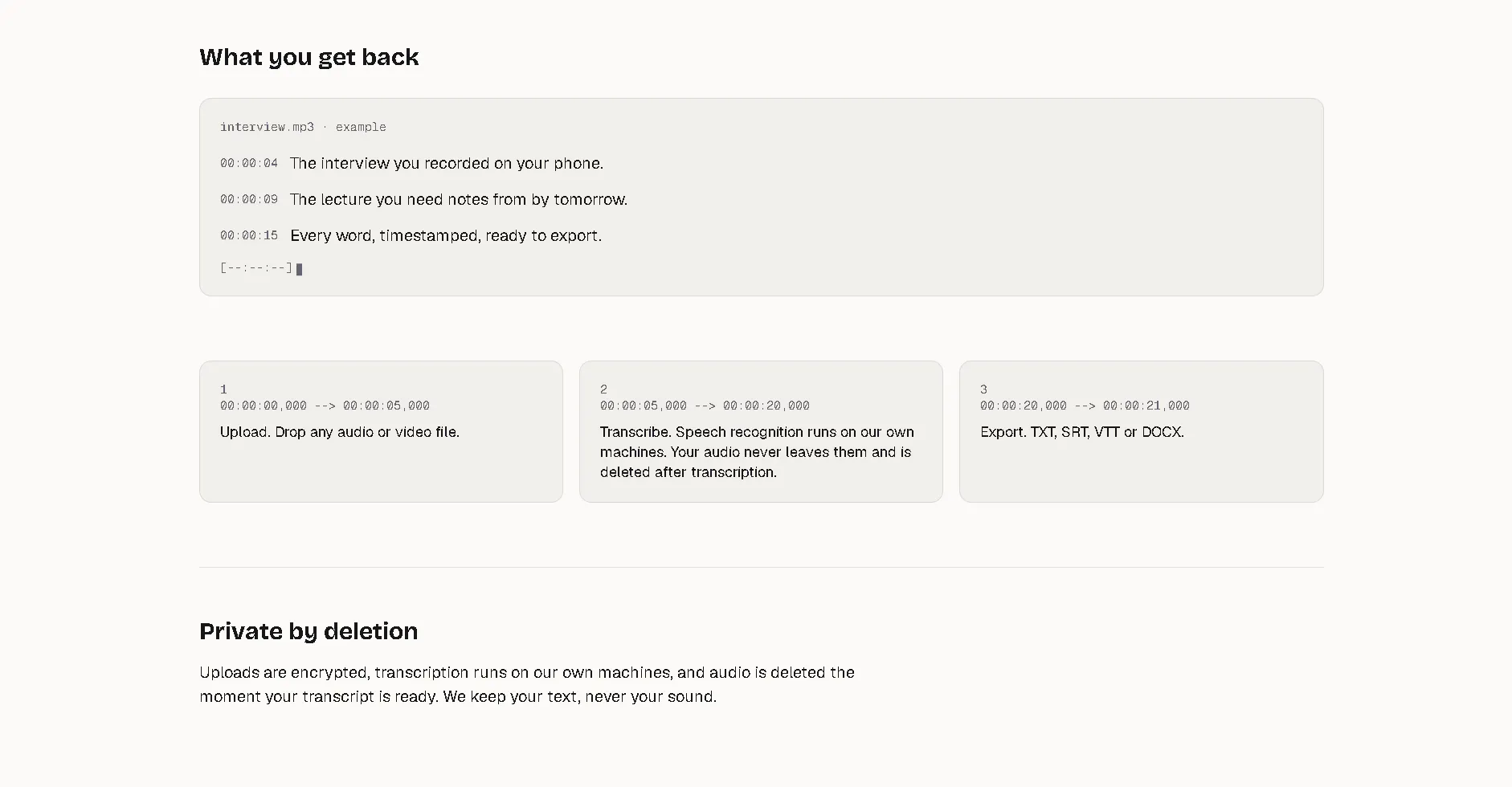Viewport: 1512px width, 787px height.
Task: Click 'Export. TXT, SRT, VTT or DOCX.'
Action: click(1082, 432)
